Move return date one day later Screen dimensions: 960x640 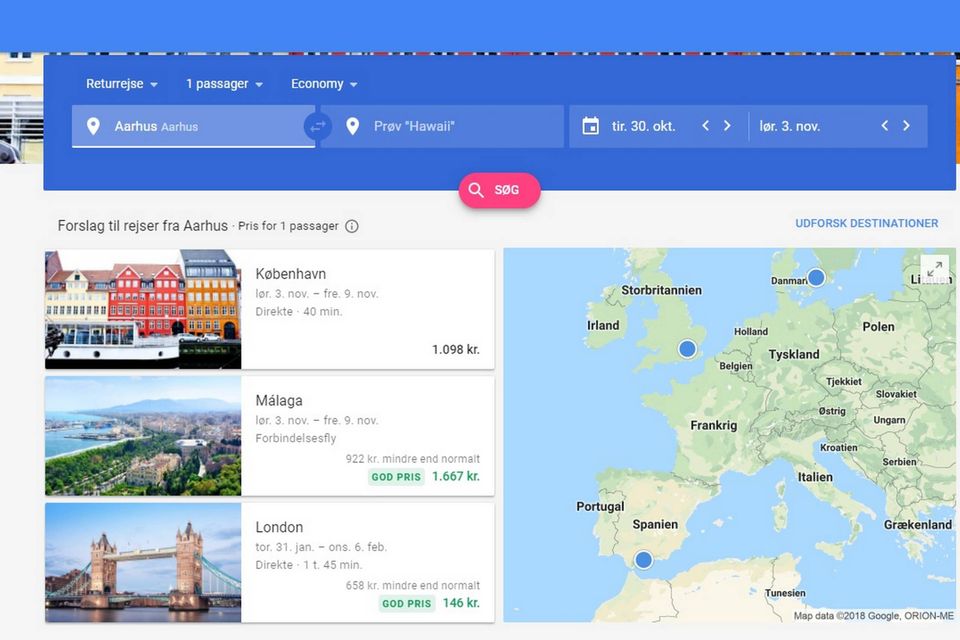(x=906, y=126)
